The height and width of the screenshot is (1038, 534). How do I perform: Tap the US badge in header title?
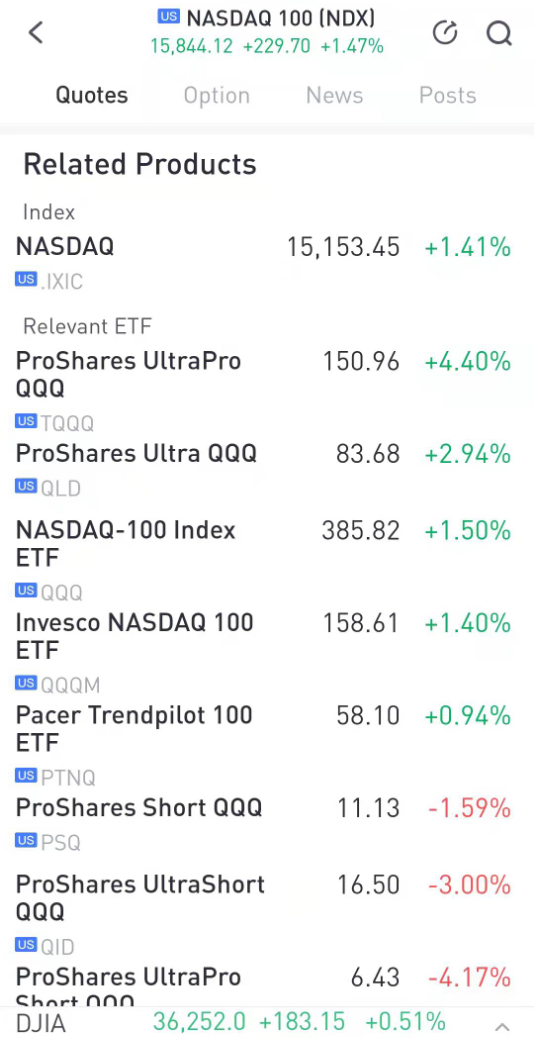(169, 17)
